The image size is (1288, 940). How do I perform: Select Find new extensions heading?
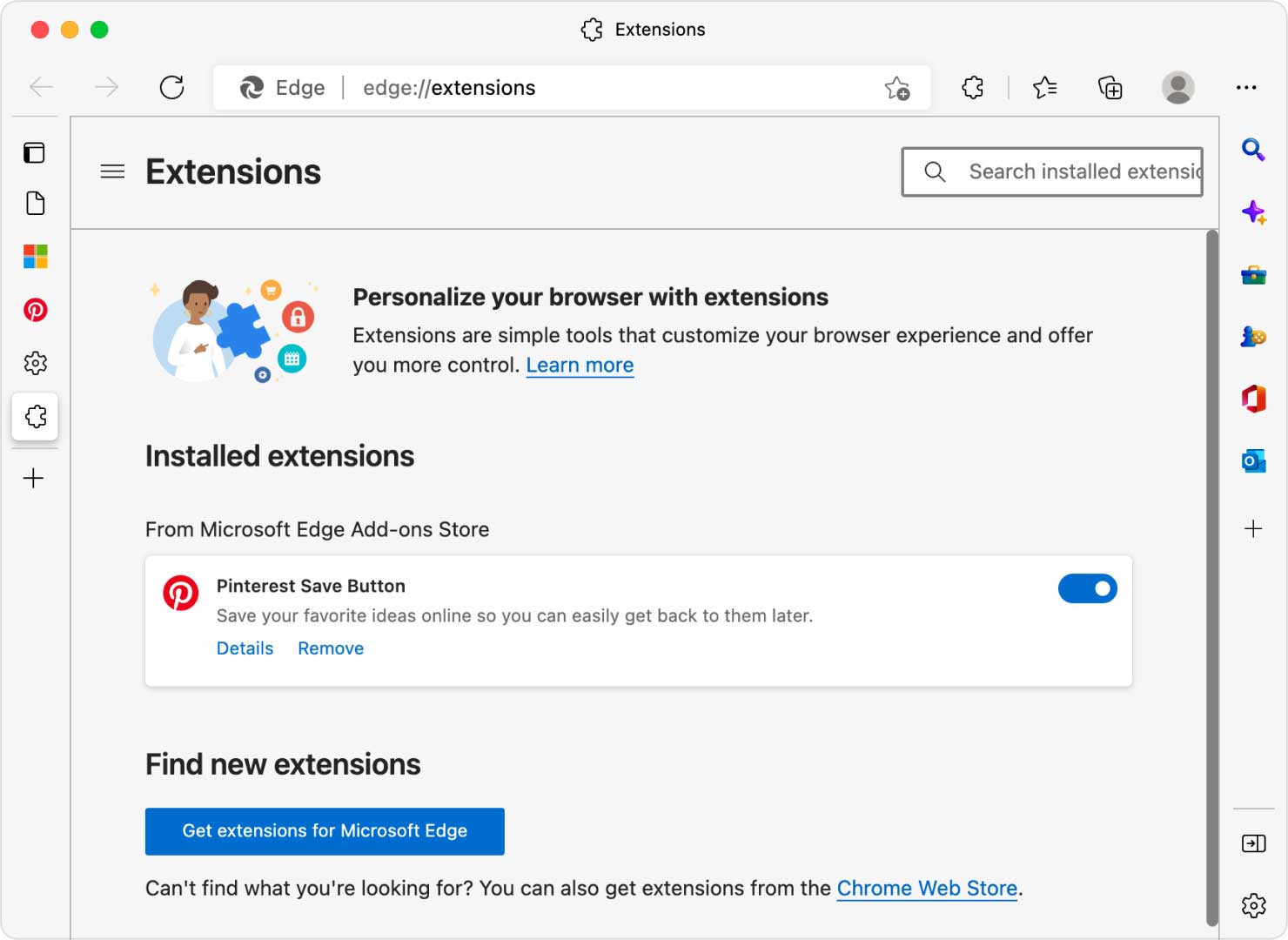[283, 764]
